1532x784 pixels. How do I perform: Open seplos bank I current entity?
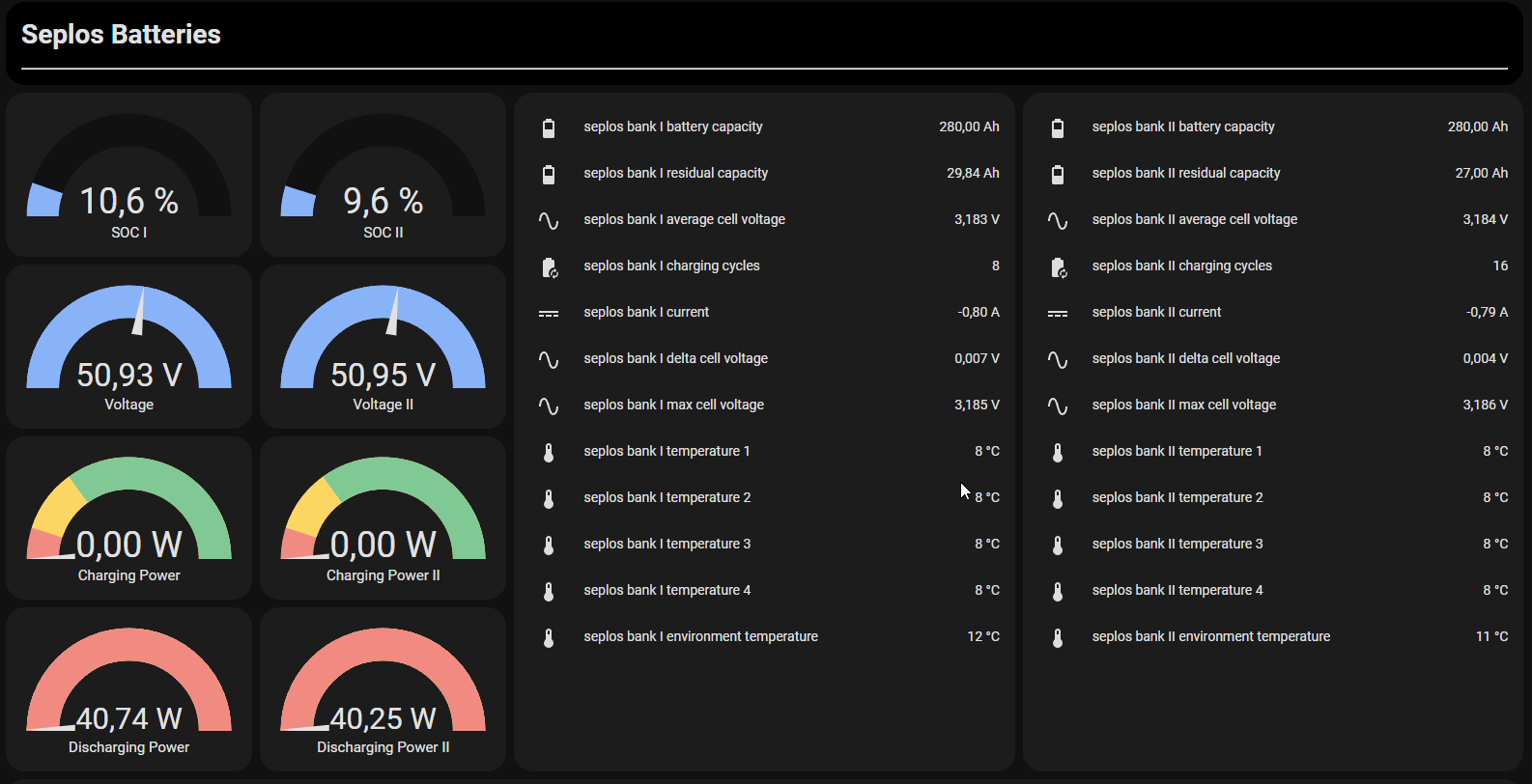pos(764,312)
